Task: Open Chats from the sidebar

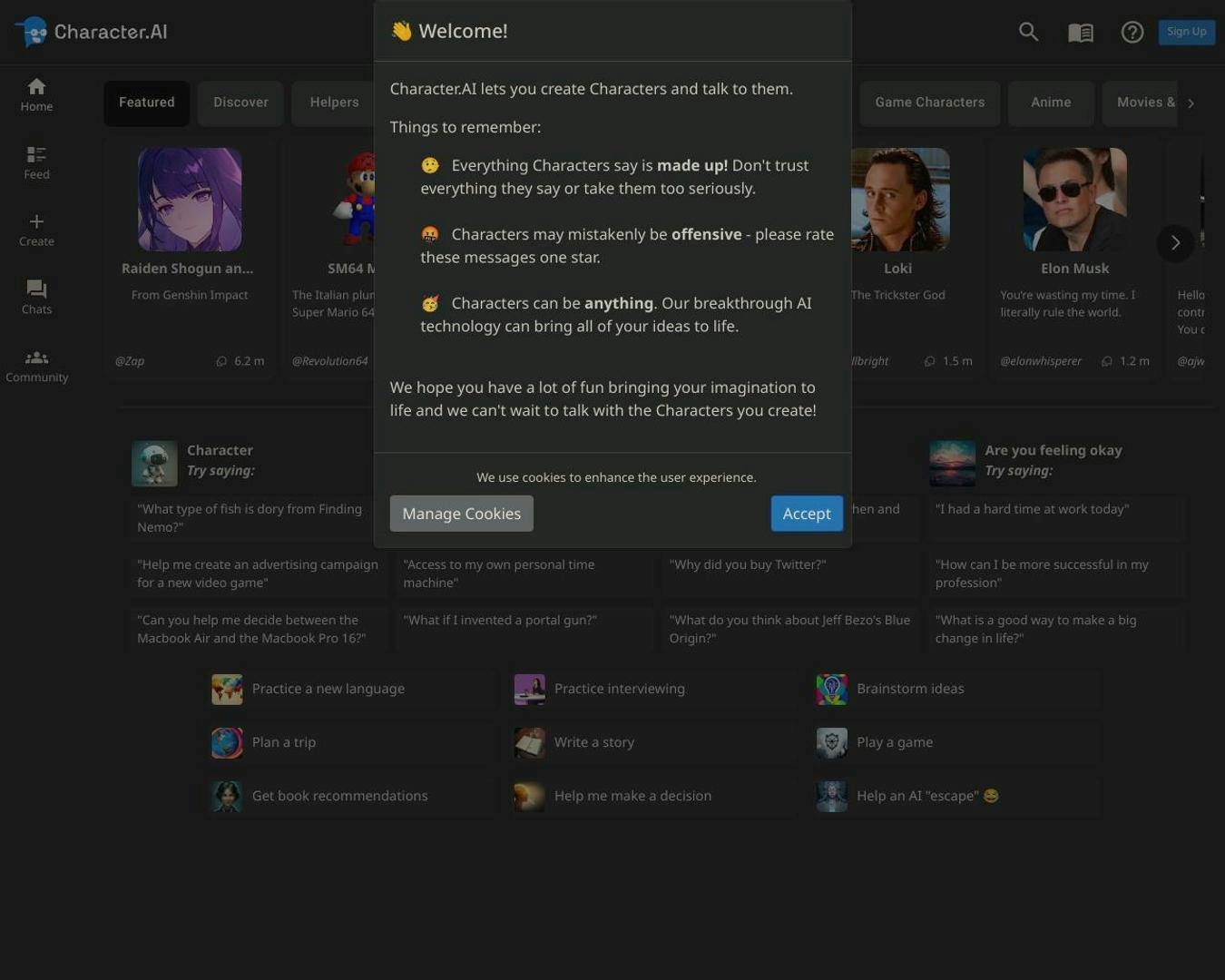Action: pos(36,297)
